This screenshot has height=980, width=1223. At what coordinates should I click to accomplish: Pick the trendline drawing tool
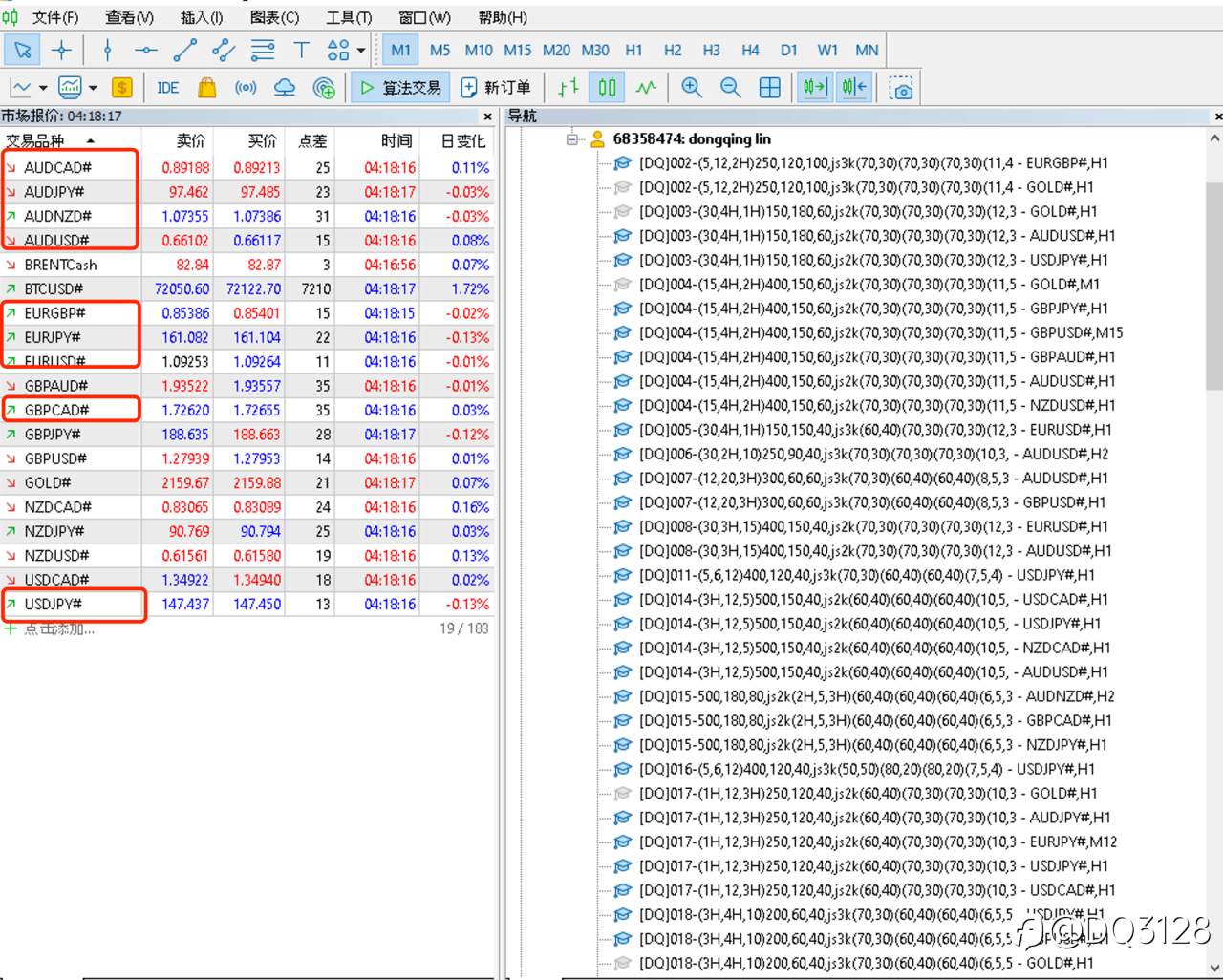184,50
